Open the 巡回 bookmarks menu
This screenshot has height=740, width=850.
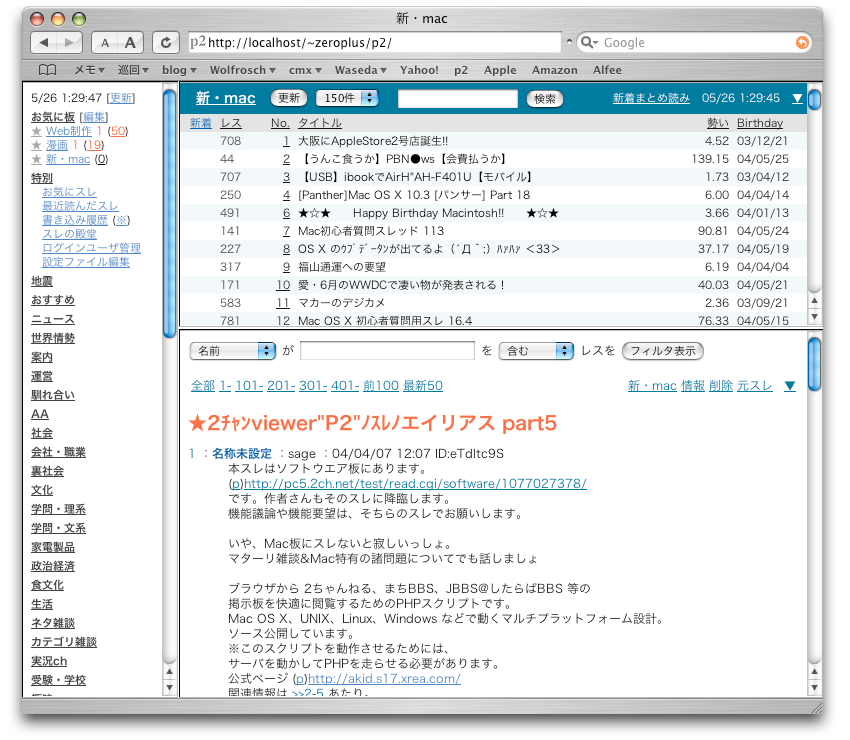(x=133, y=70)
